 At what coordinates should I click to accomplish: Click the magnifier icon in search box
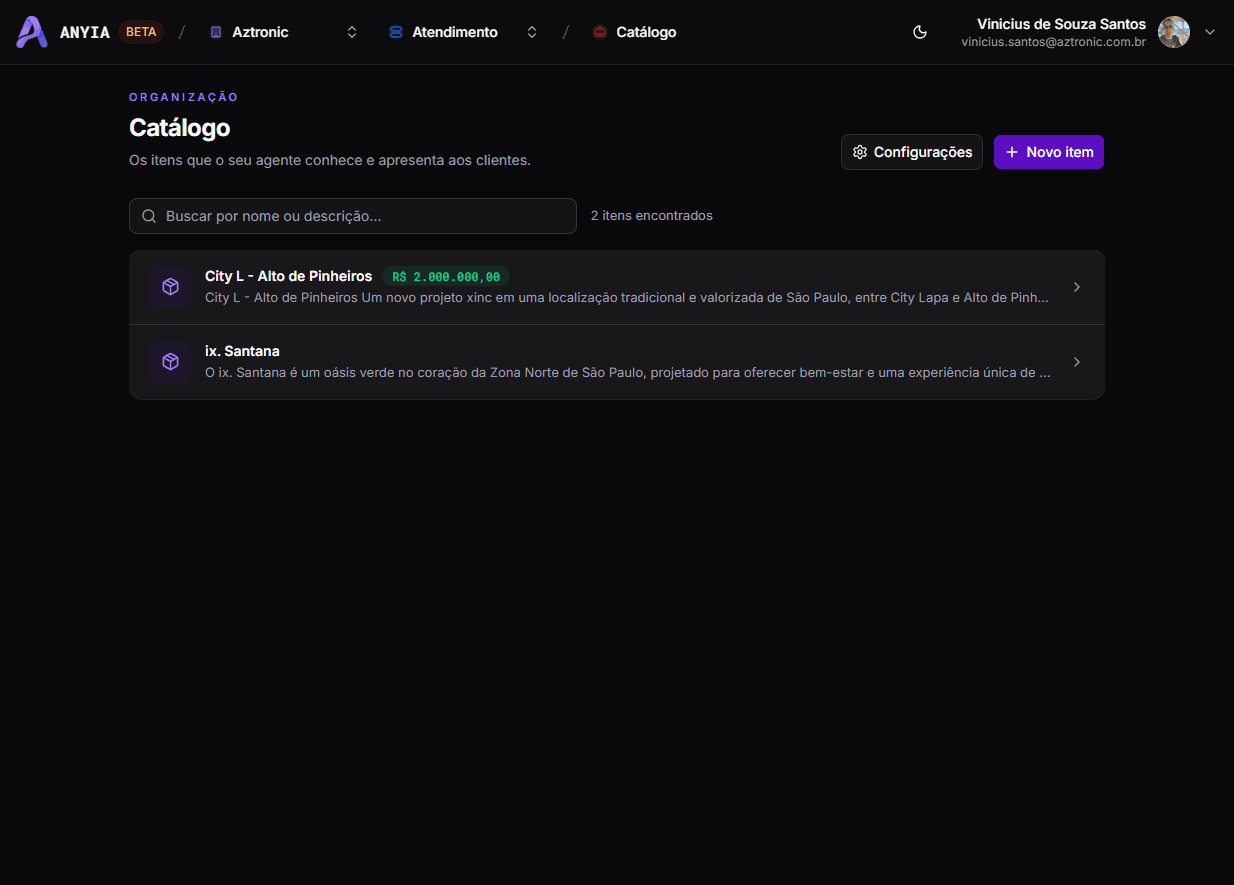coord(149,216)
